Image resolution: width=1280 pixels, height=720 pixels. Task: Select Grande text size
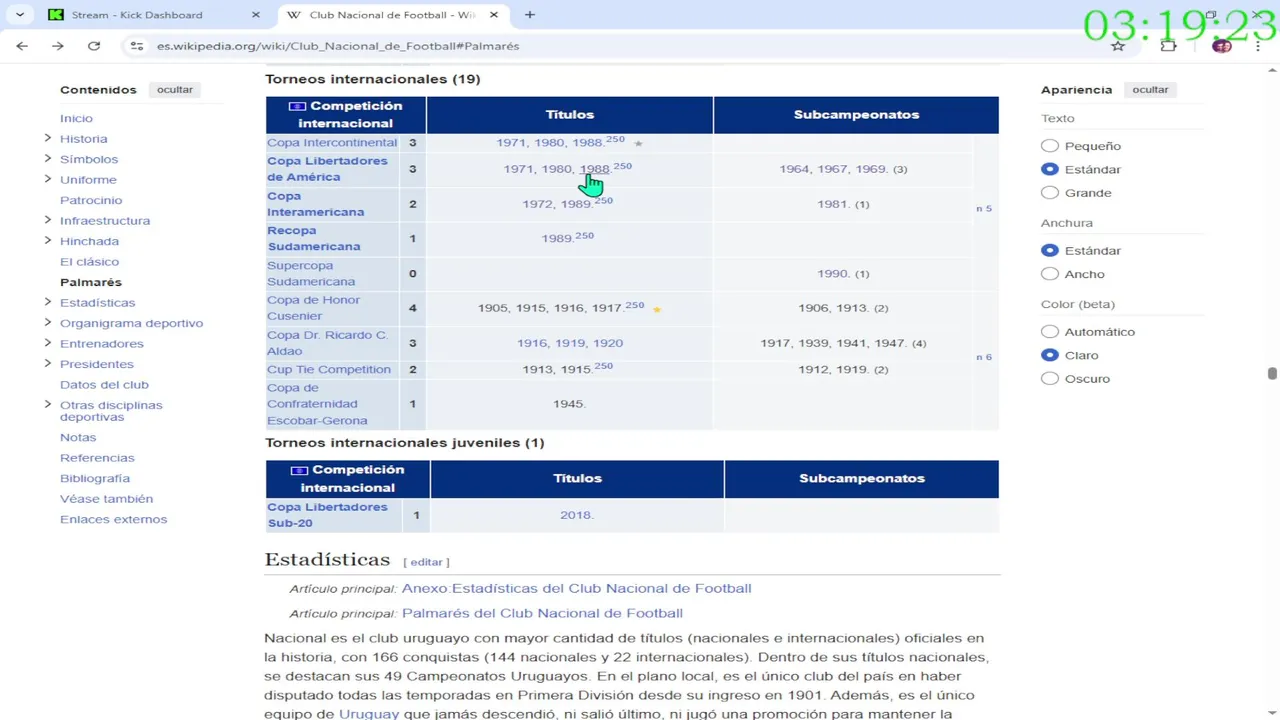click(x=1050, y=193)
